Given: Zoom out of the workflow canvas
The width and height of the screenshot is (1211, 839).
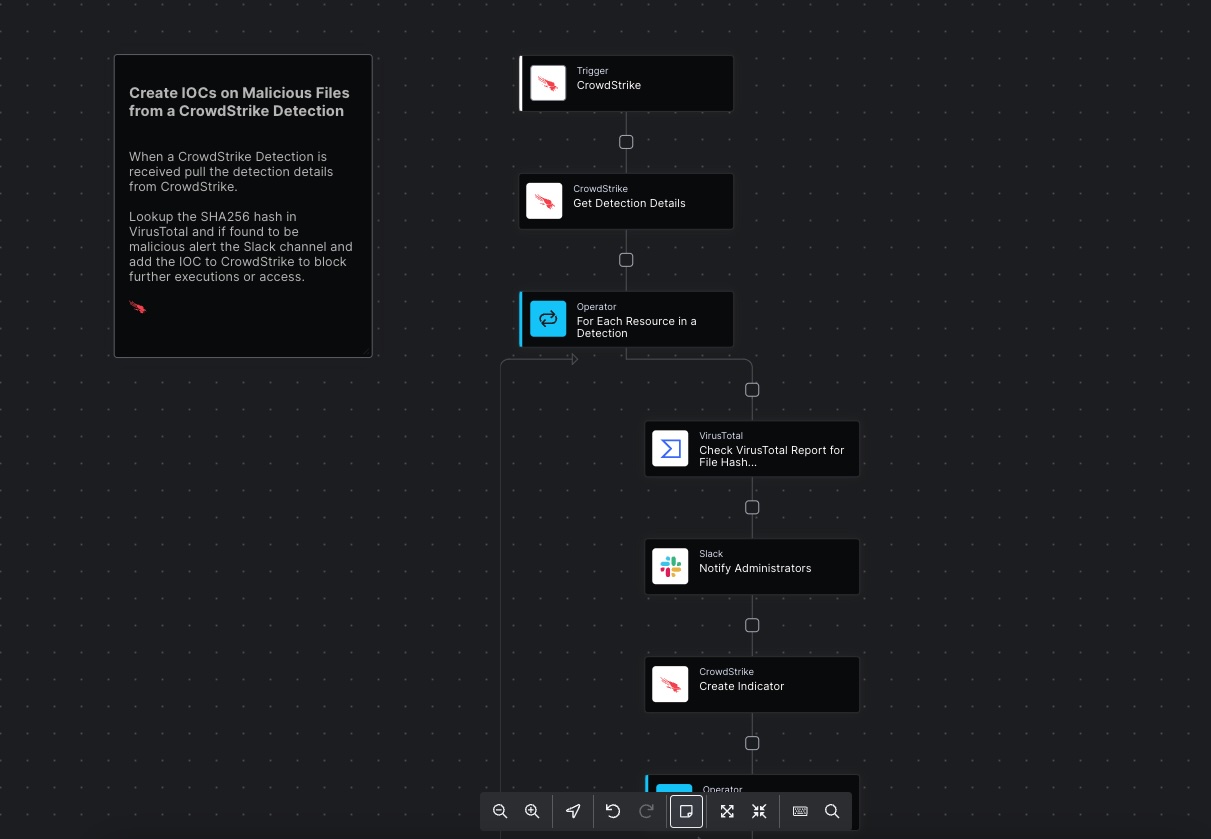Looking at the screenshot, I should tap(500, 811).
